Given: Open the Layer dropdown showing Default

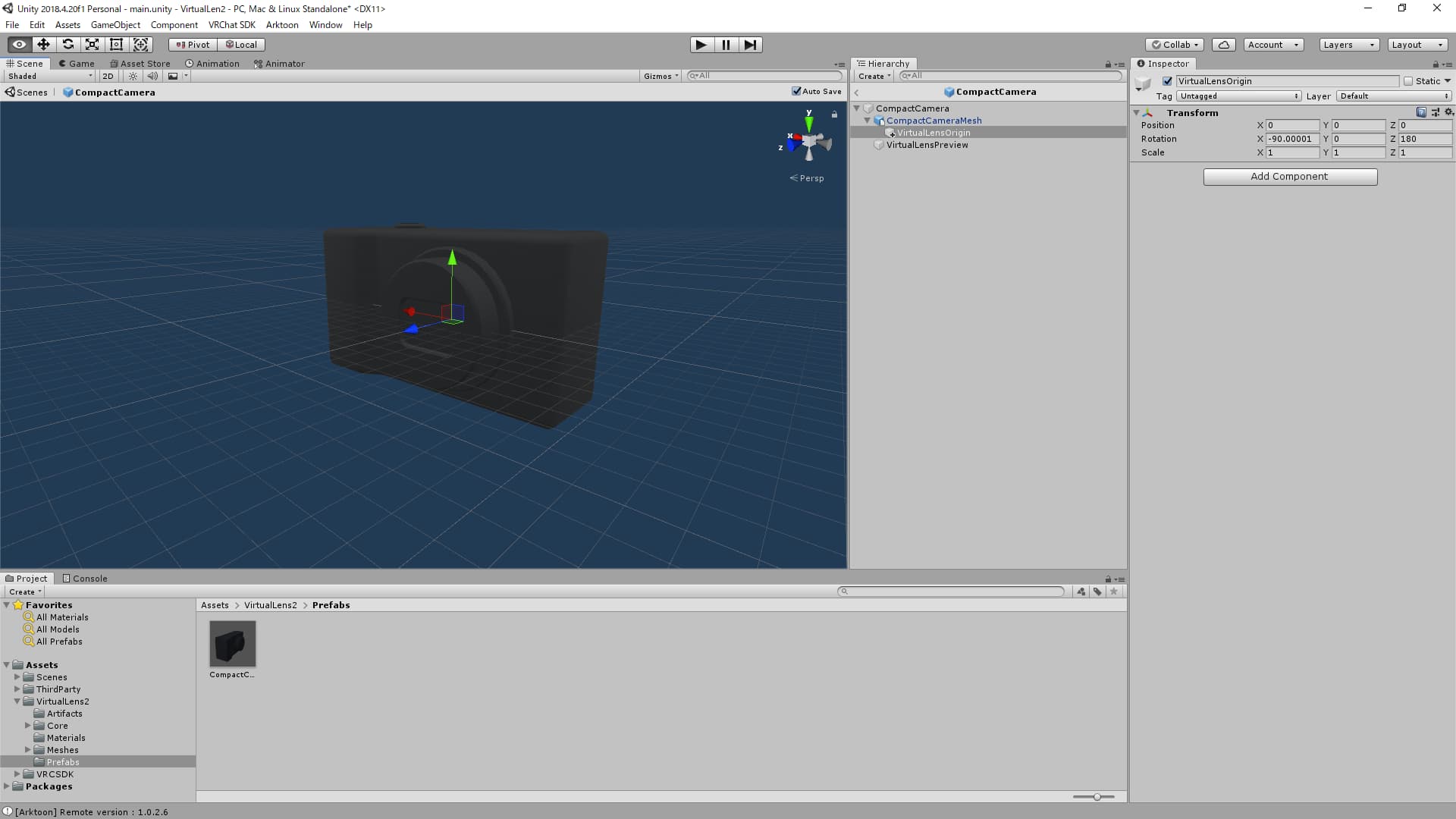Looking at the screenshot, I should tap(1394, 96).
